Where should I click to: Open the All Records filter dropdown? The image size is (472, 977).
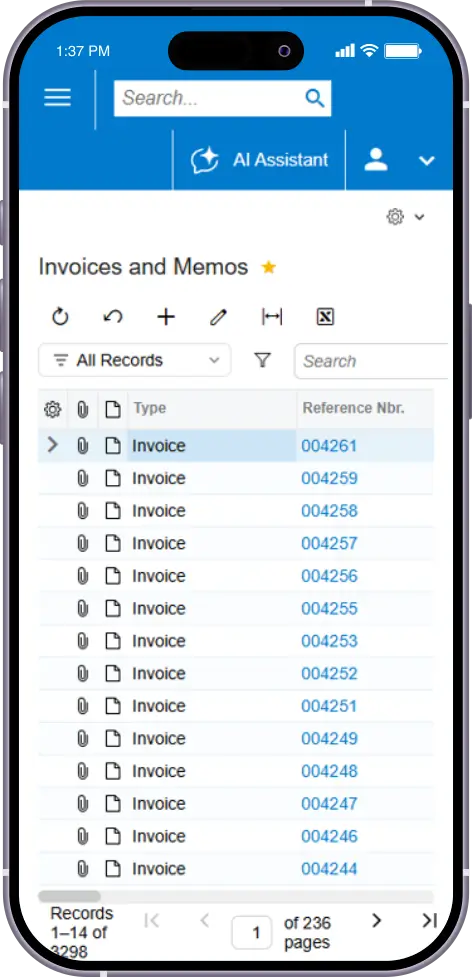tap(135, 360)
